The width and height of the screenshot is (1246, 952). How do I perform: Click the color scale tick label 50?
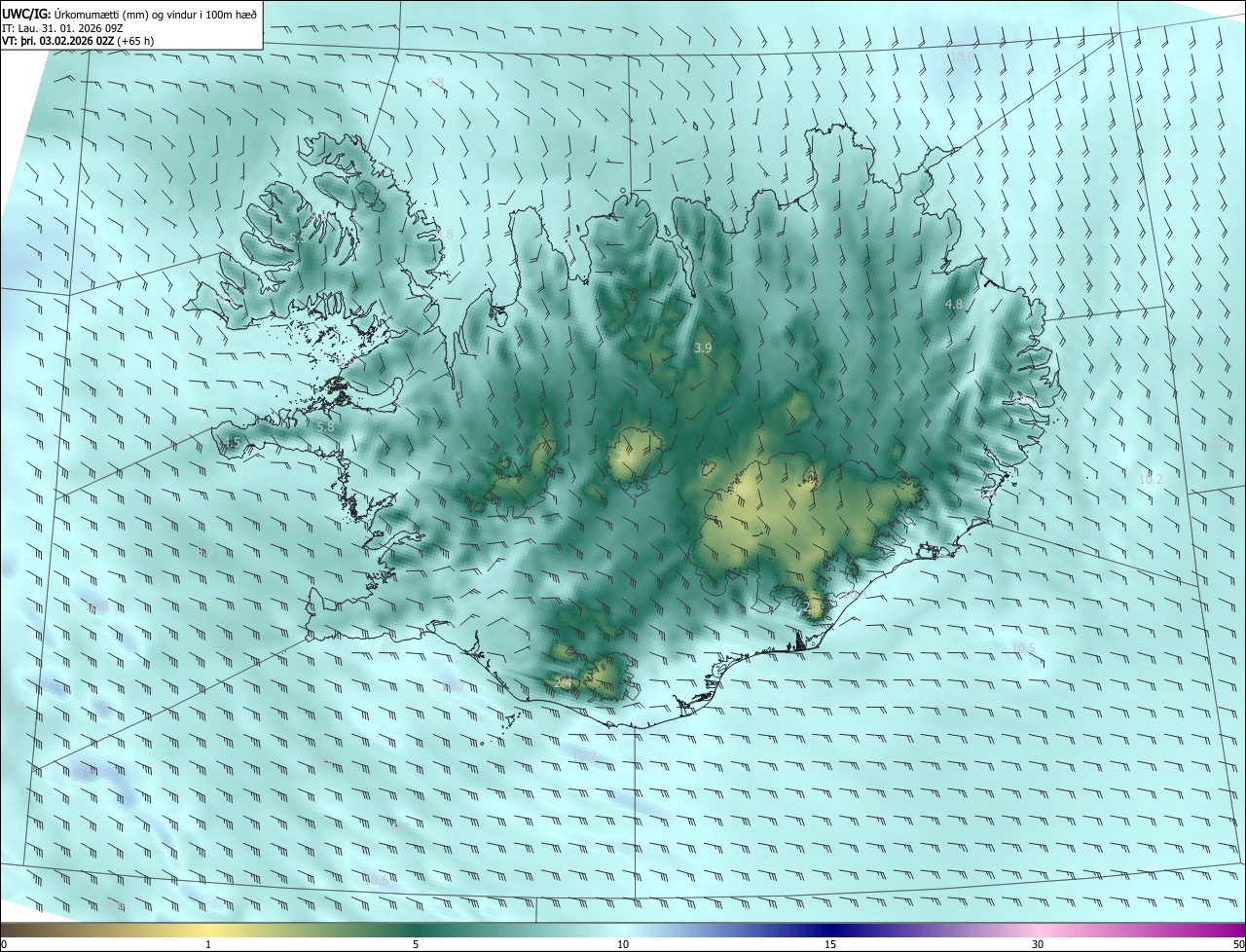click(1238, 944)
